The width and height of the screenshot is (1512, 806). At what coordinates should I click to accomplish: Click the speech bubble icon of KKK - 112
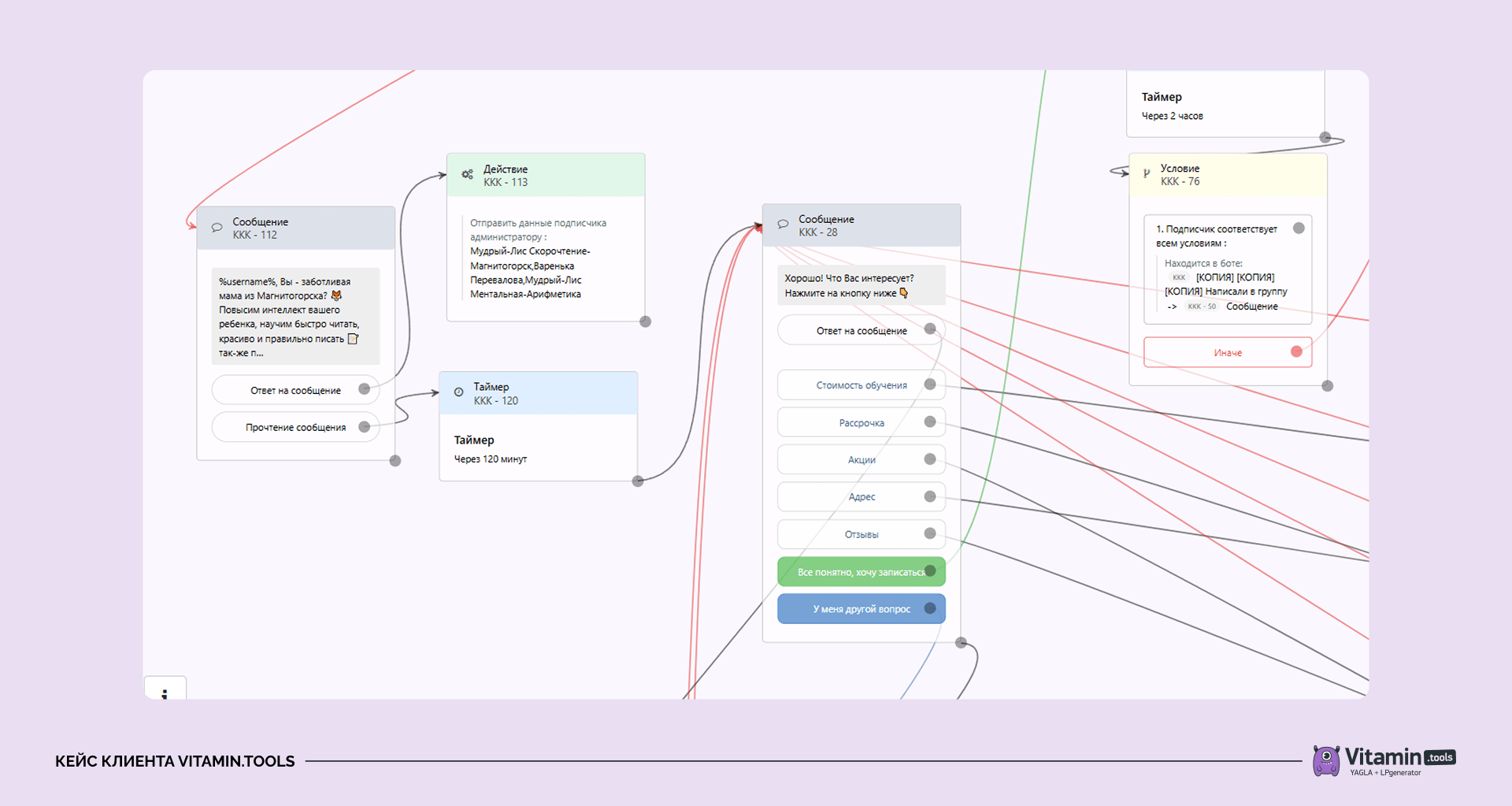(x=217, y=228)
